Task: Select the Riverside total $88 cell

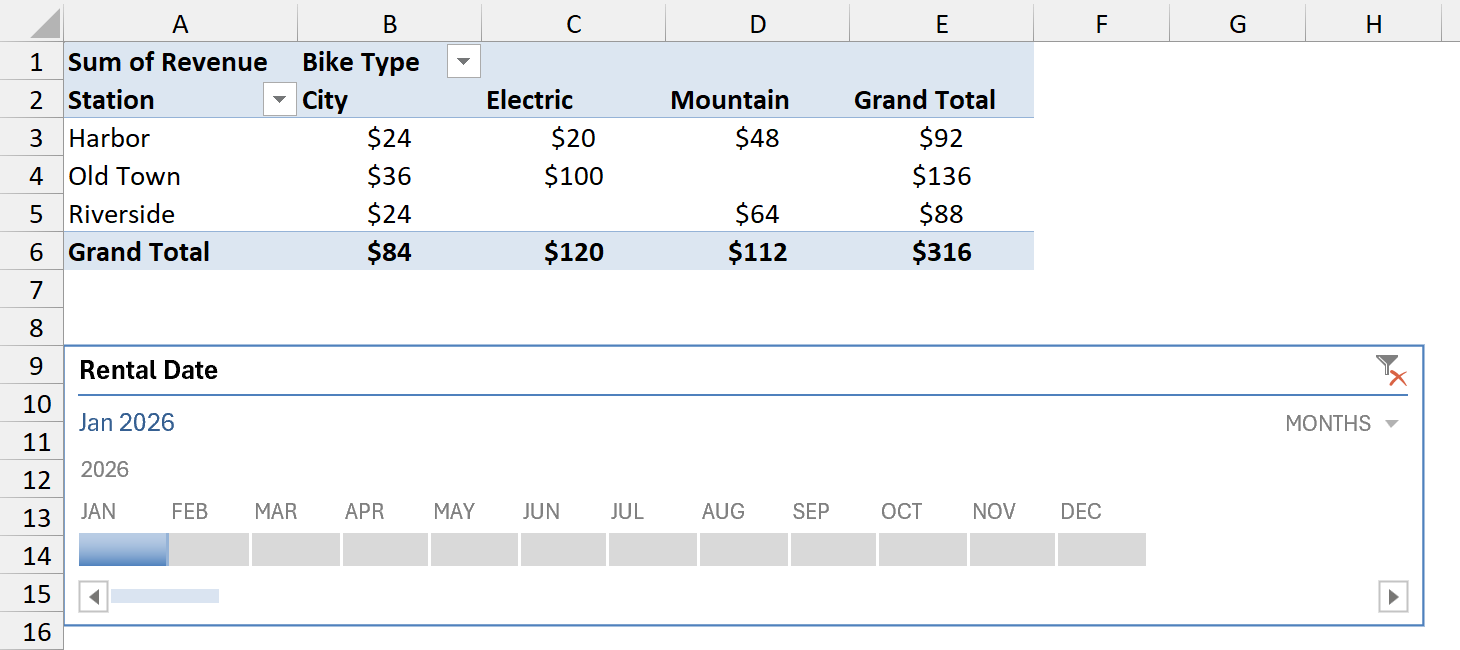Action: click(942, 214)
